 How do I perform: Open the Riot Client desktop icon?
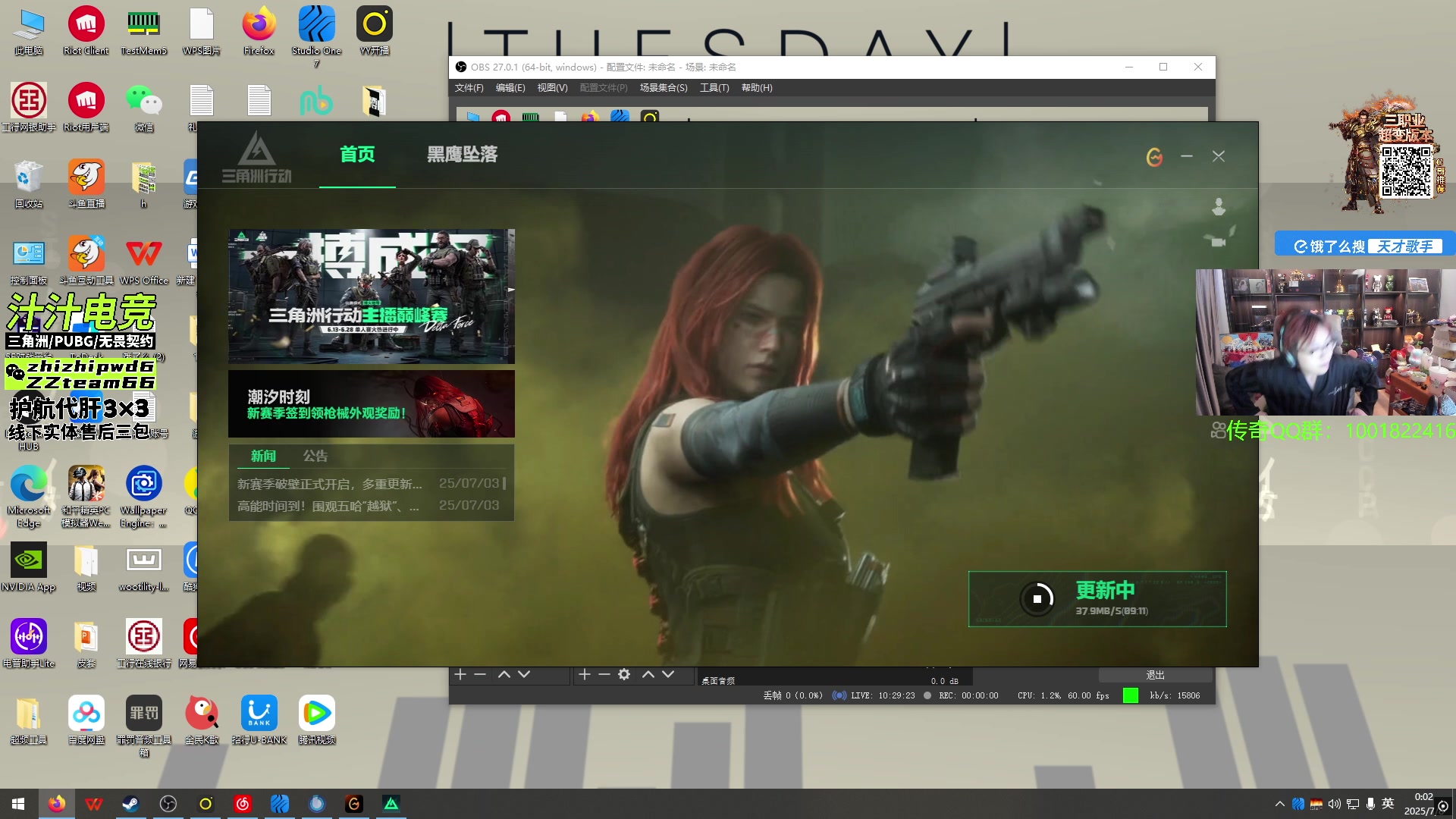(x=86, y=31)
